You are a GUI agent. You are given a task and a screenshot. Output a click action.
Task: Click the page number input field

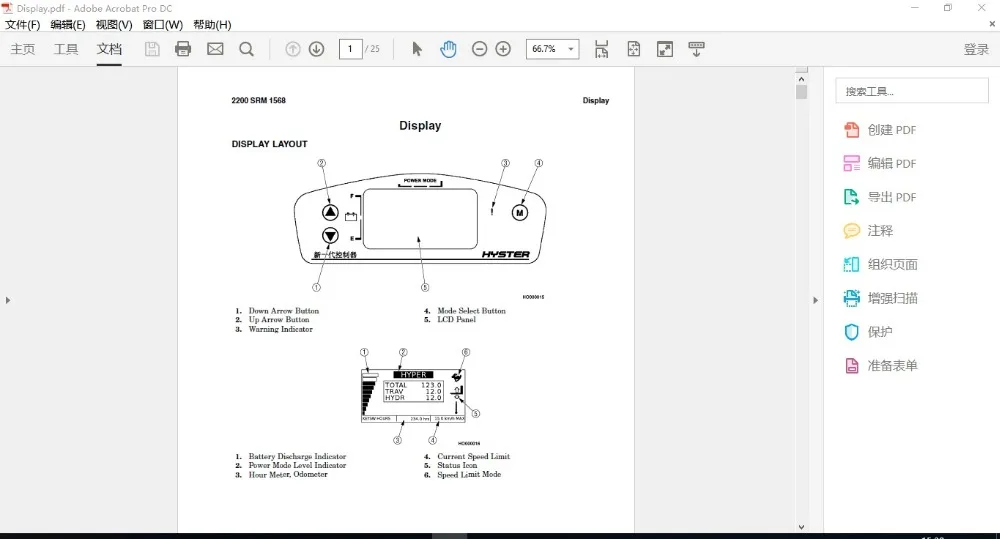[x=350, y=49]
